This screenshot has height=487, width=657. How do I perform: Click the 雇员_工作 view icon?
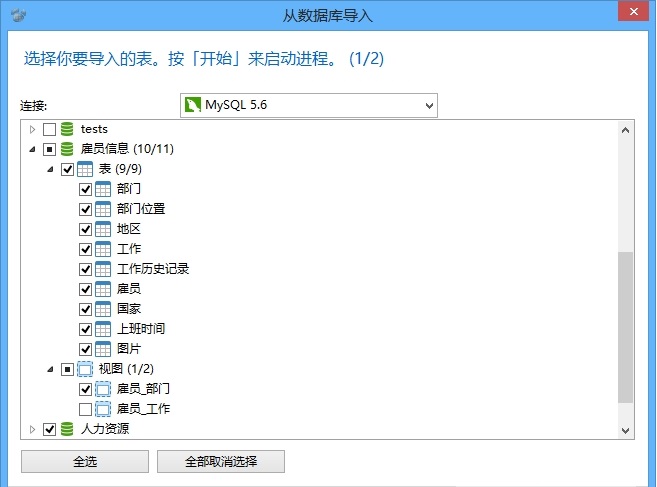[103, 409]
